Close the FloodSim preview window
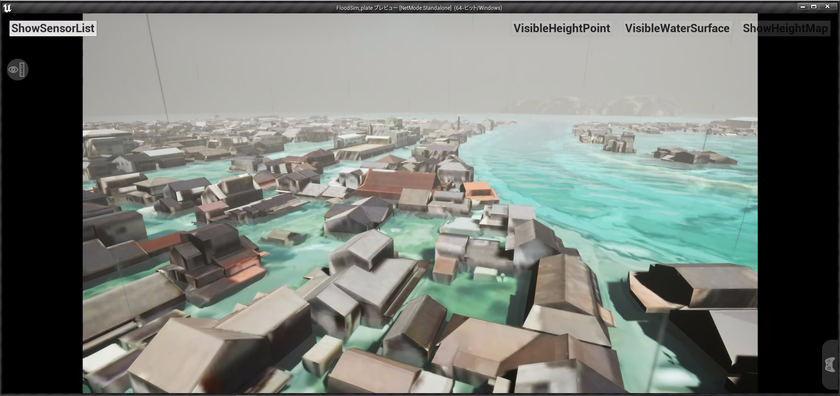The width and height of the screenshot is (840, 396). [828, 6]
